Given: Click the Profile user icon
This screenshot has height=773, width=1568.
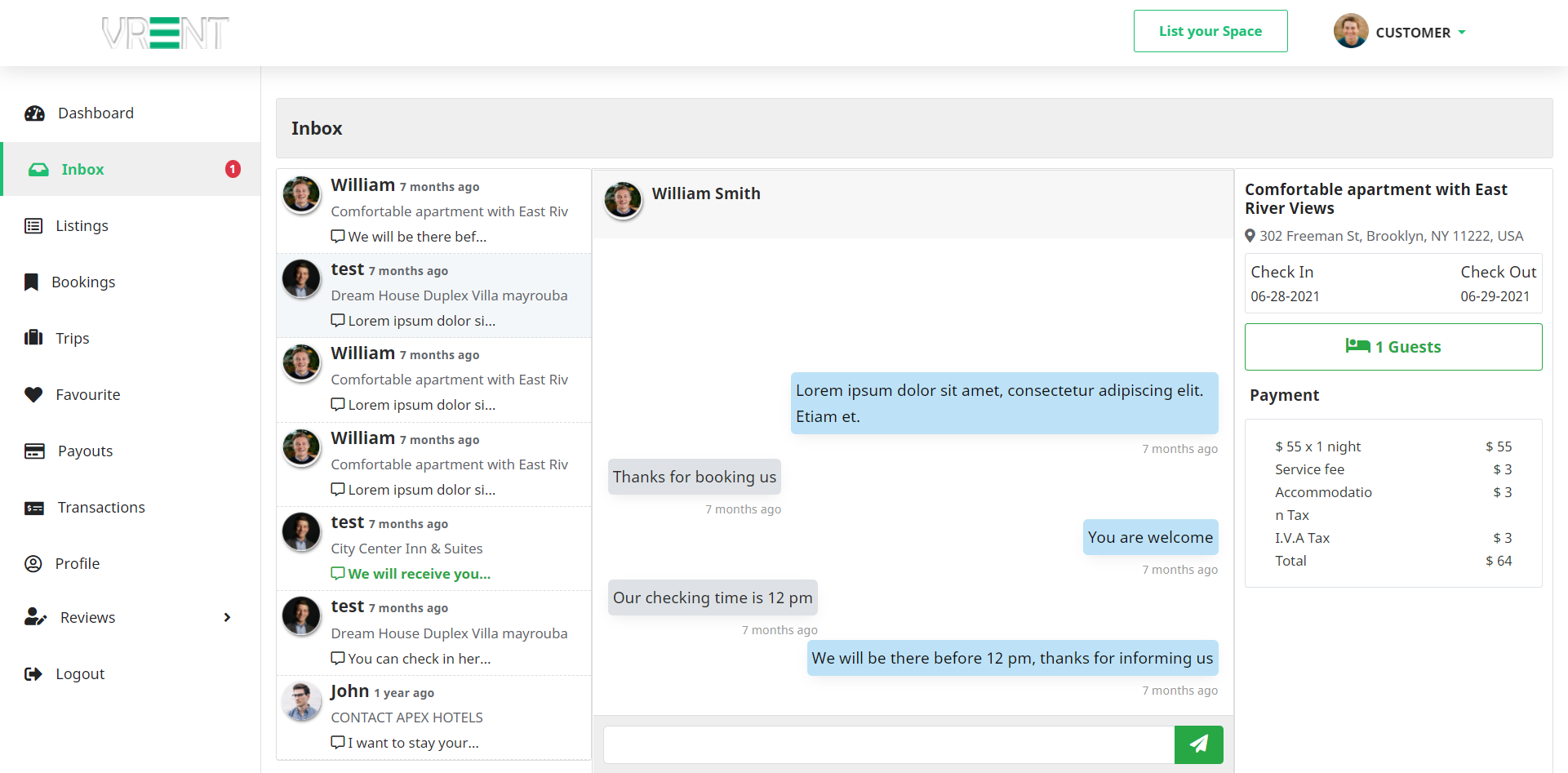Looking at the screenshot, I should (33, 564).
